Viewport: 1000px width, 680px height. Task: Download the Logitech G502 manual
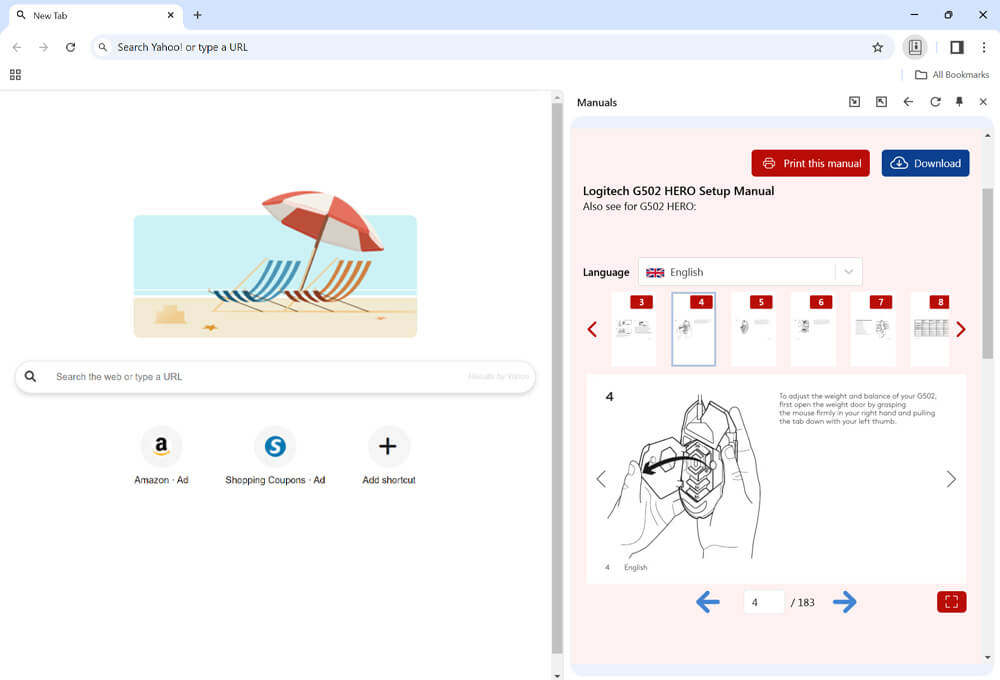(925, 163)
